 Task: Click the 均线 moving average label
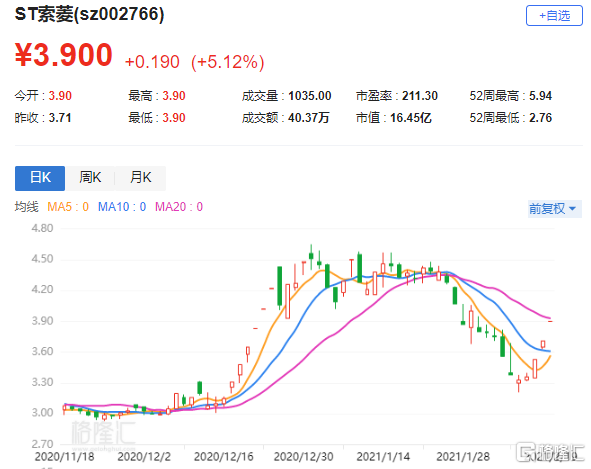point(27,207)
